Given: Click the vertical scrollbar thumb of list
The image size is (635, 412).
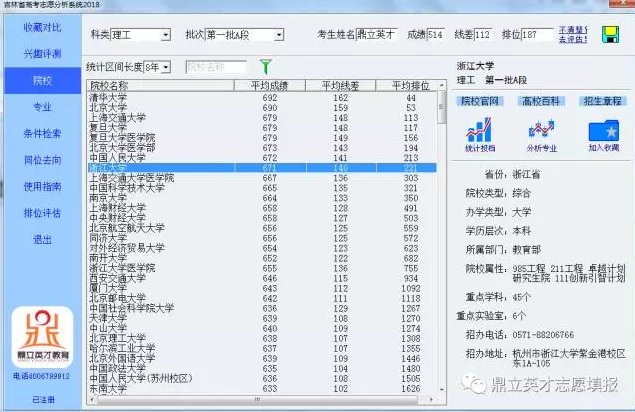Looking at the screenshot, I should click(442, 107).
